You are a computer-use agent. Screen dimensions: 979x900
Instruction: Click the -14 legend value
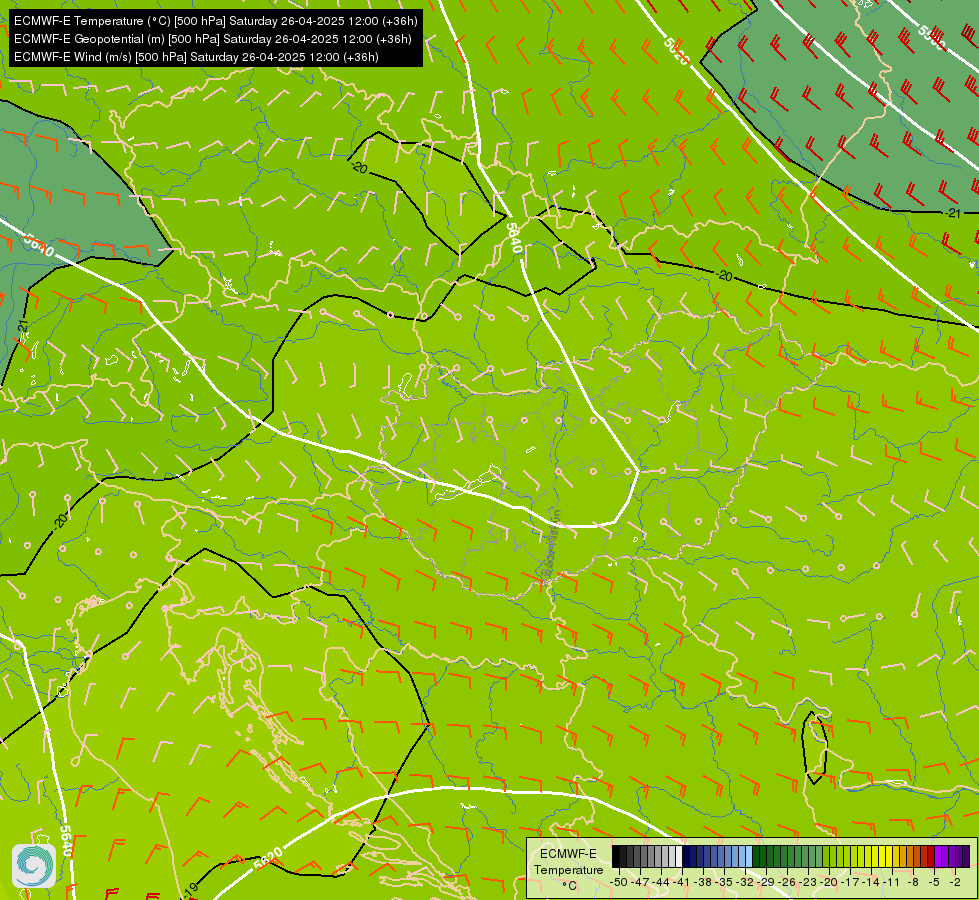[x=871, y=882]
